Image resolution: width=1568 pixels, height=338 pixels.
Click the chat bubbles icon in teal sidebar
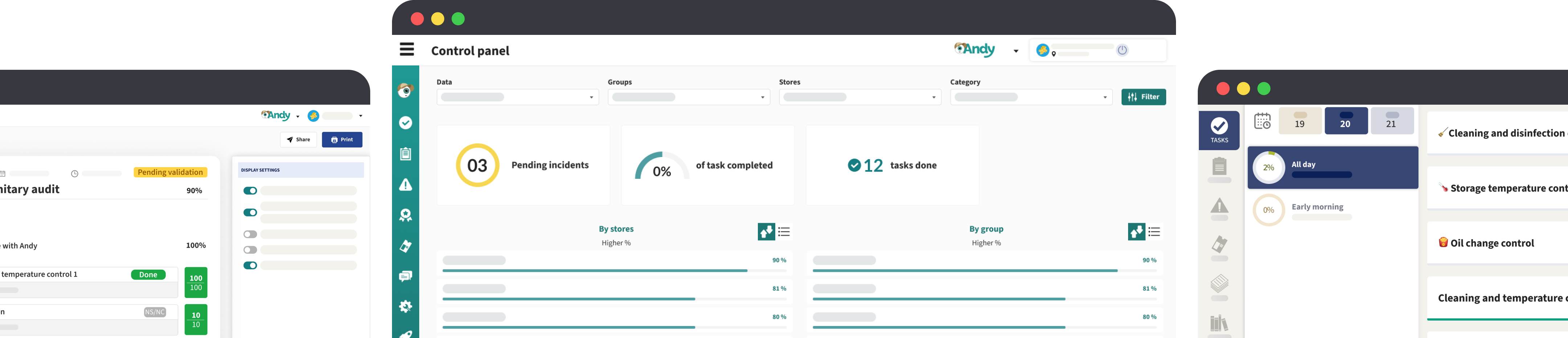tap(405, 277)
